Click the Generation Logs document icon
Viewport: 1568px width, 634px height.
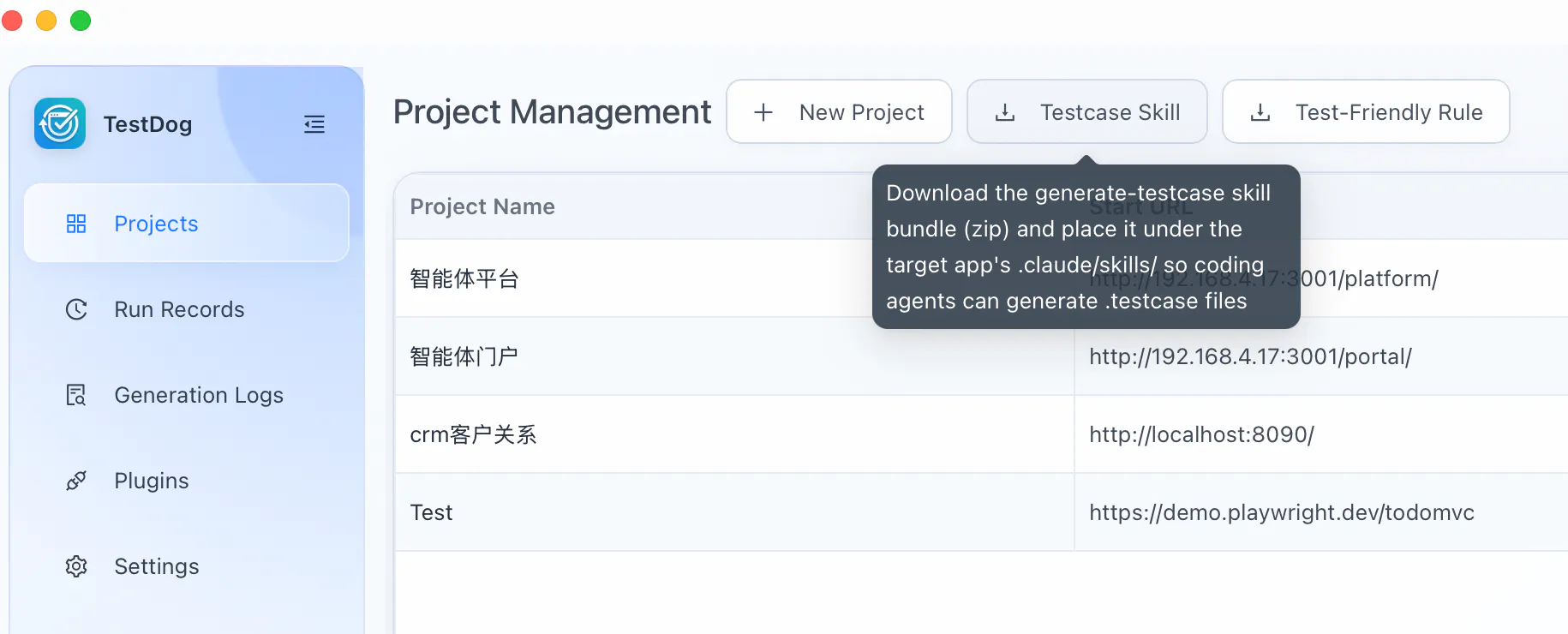point(76,395)
